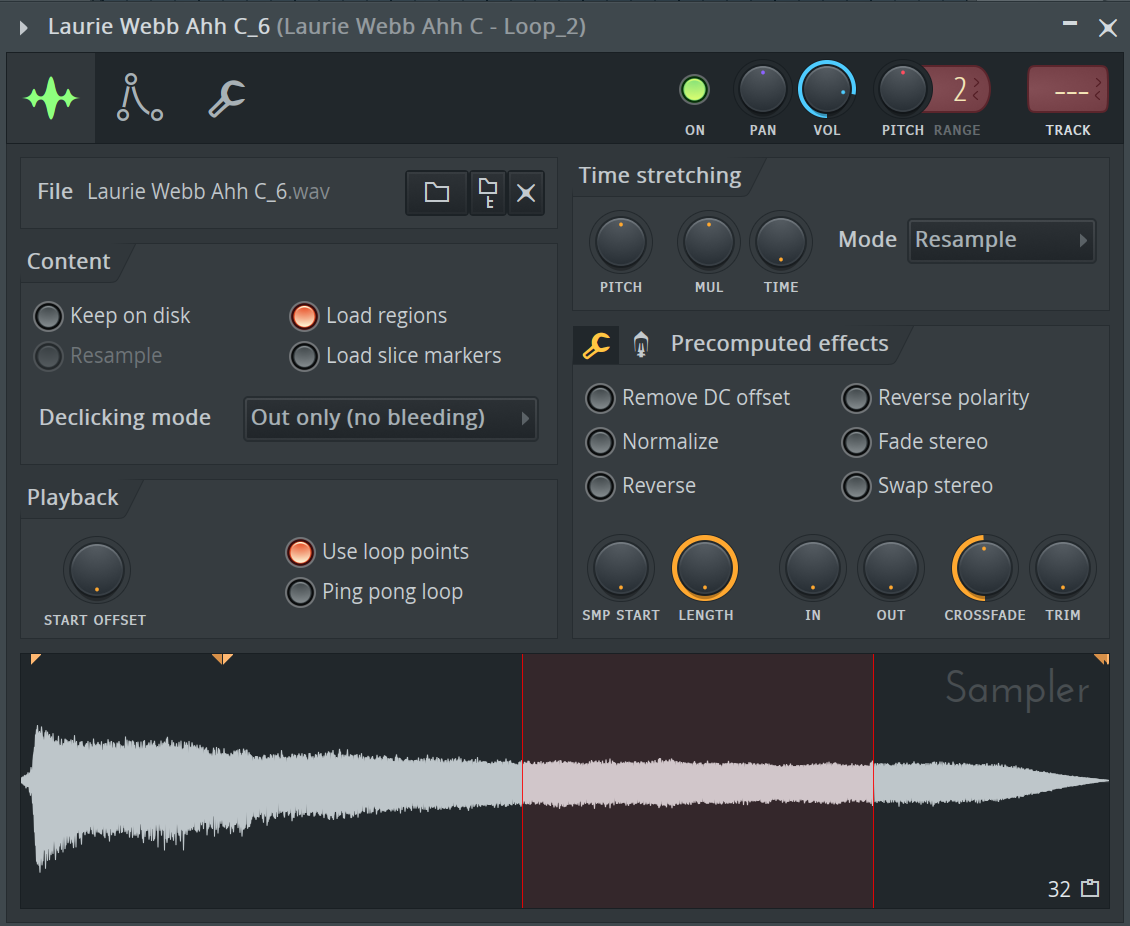The image size is (1130, 926).
Task: Click the end region marker at waveform right
Action: pyautogui.click(x=1101, y=659)
